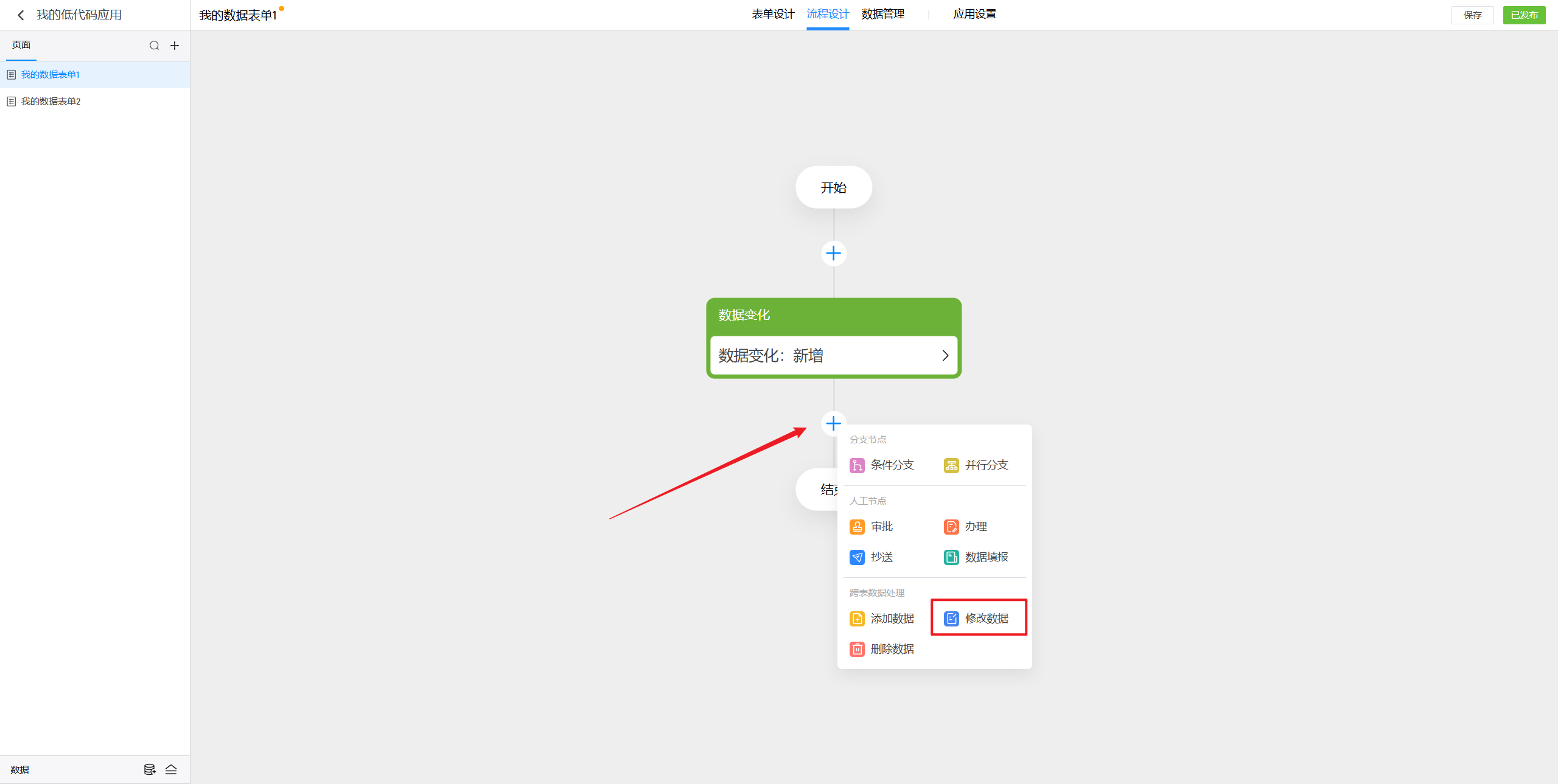Image resolution: width=1558 pixels, height=784 pixels.
Task: Collapse the 数据 panel at the bottom left
Action: click(171, 769)
